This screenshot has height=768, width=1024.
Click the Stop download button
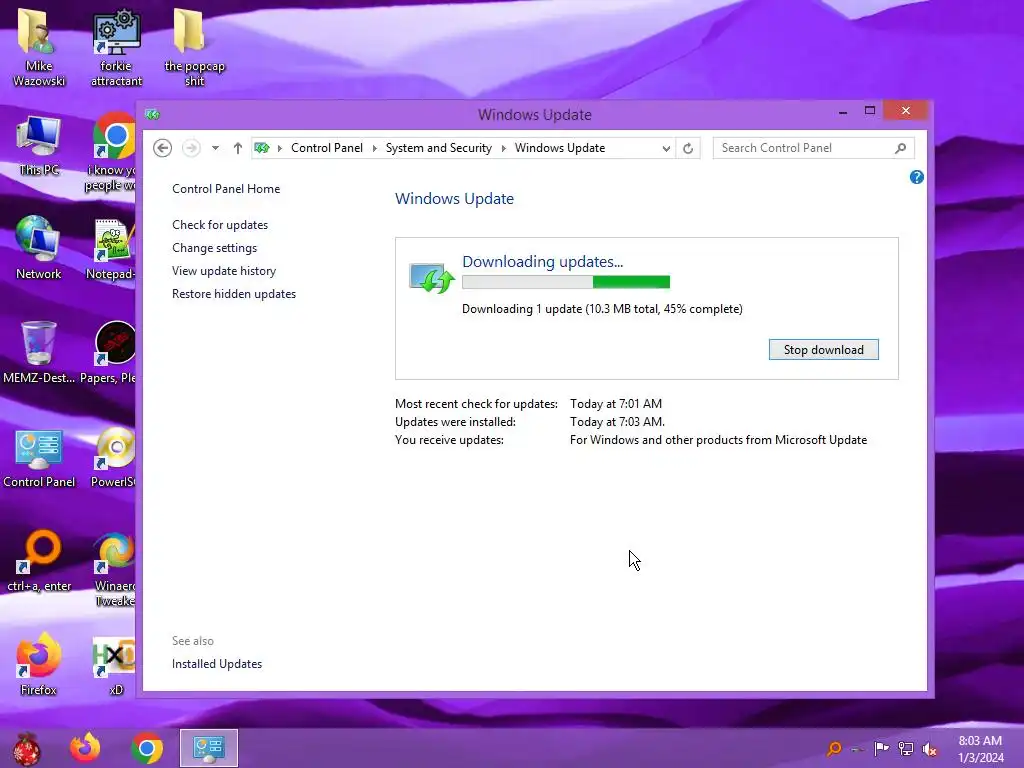[x=824, y=349]
